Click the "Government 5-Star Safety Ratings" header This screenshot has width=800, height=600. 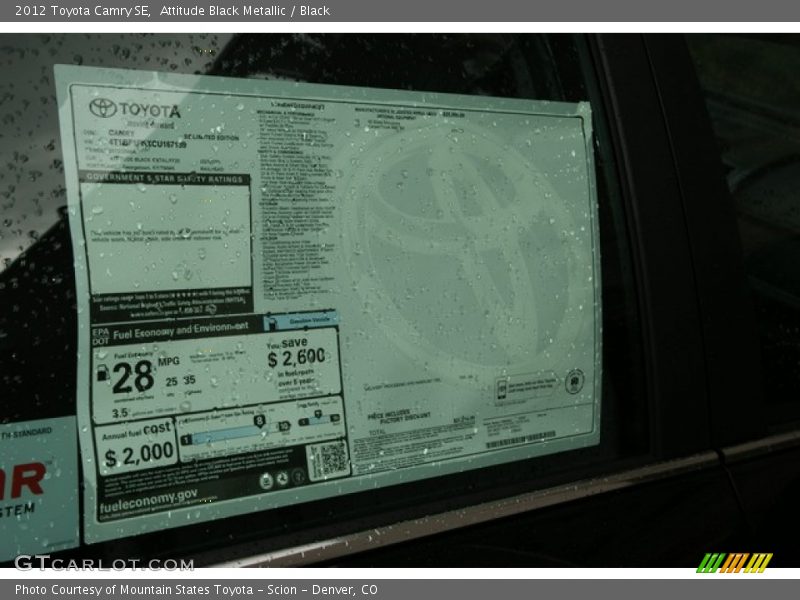pyautogui.click(x=164, y=178)
